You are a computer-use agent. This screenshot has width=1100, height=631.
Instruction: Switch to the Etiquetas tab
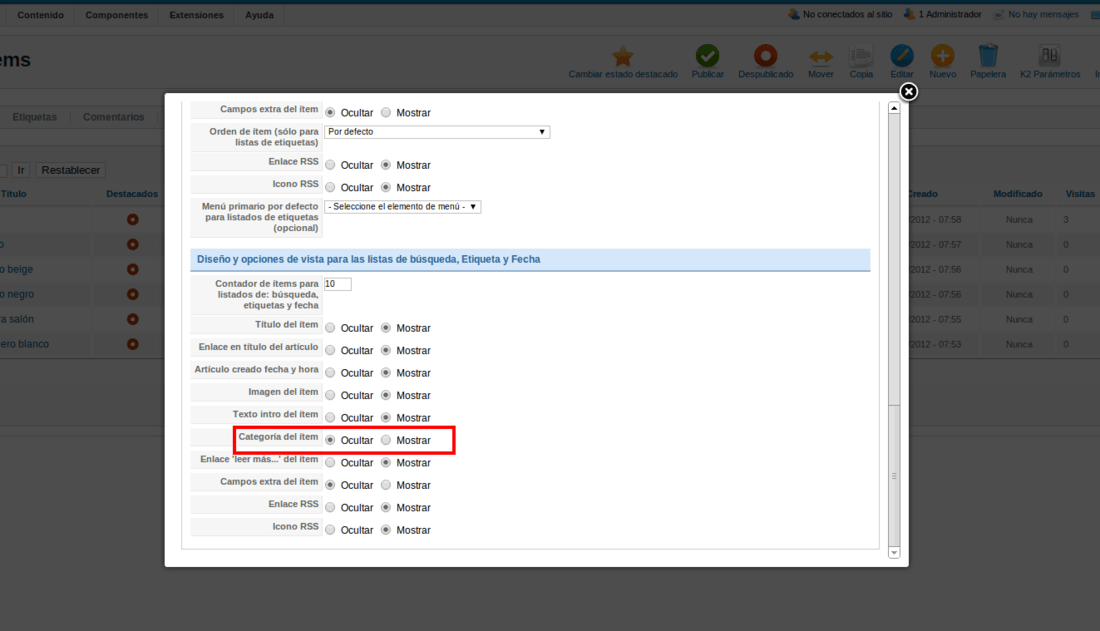pos(34,117)
